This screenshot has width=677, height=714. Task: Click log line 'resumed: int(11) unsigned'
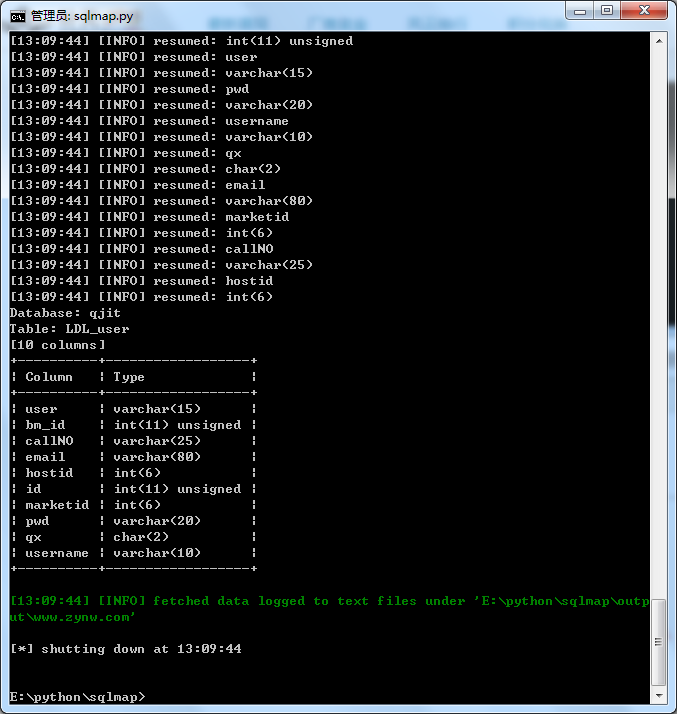tap(182, 41)
